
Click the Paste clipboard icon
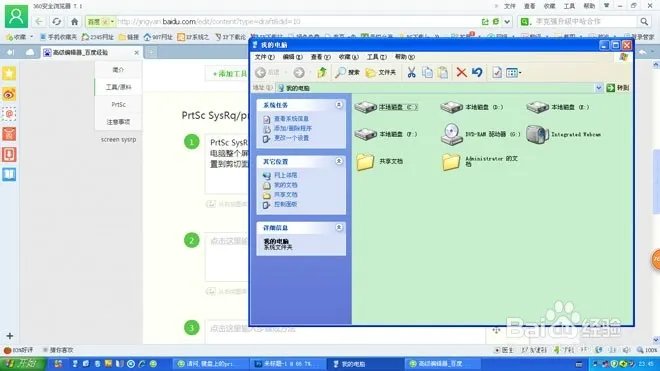(442, 72)
